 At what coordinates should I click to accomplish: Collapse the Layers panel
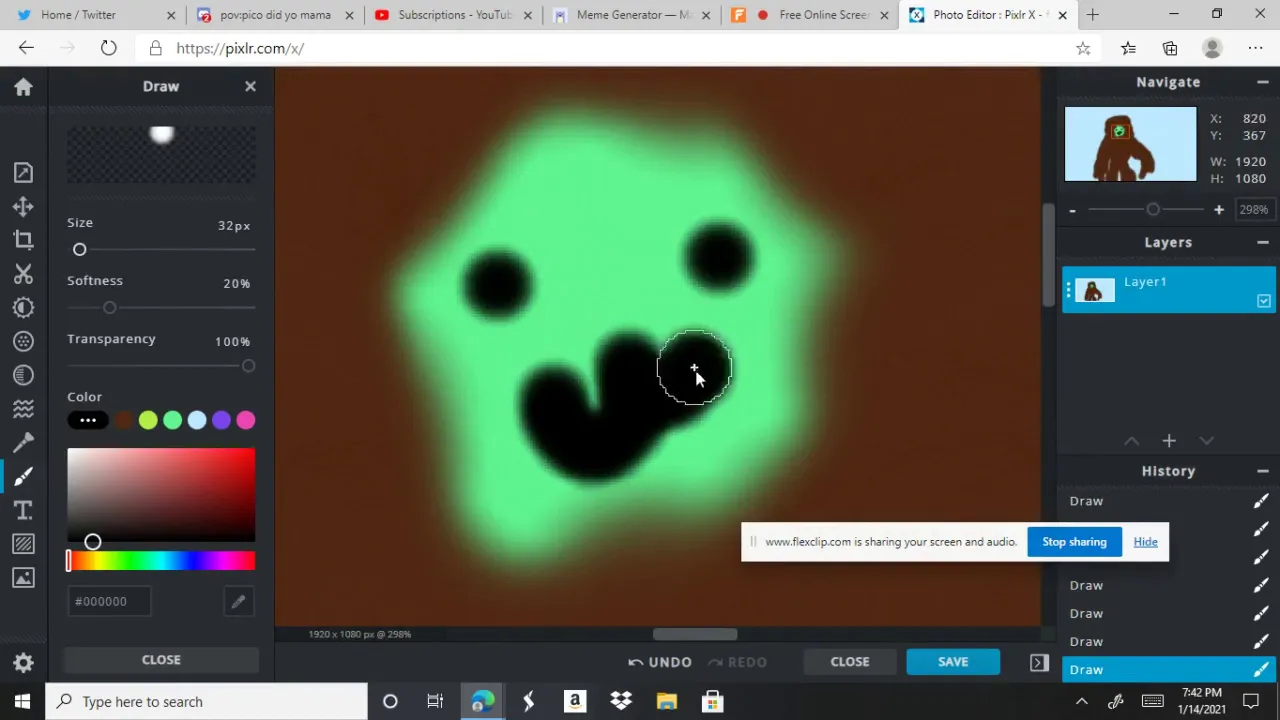pyautogui.click(x=1263, y=242)
